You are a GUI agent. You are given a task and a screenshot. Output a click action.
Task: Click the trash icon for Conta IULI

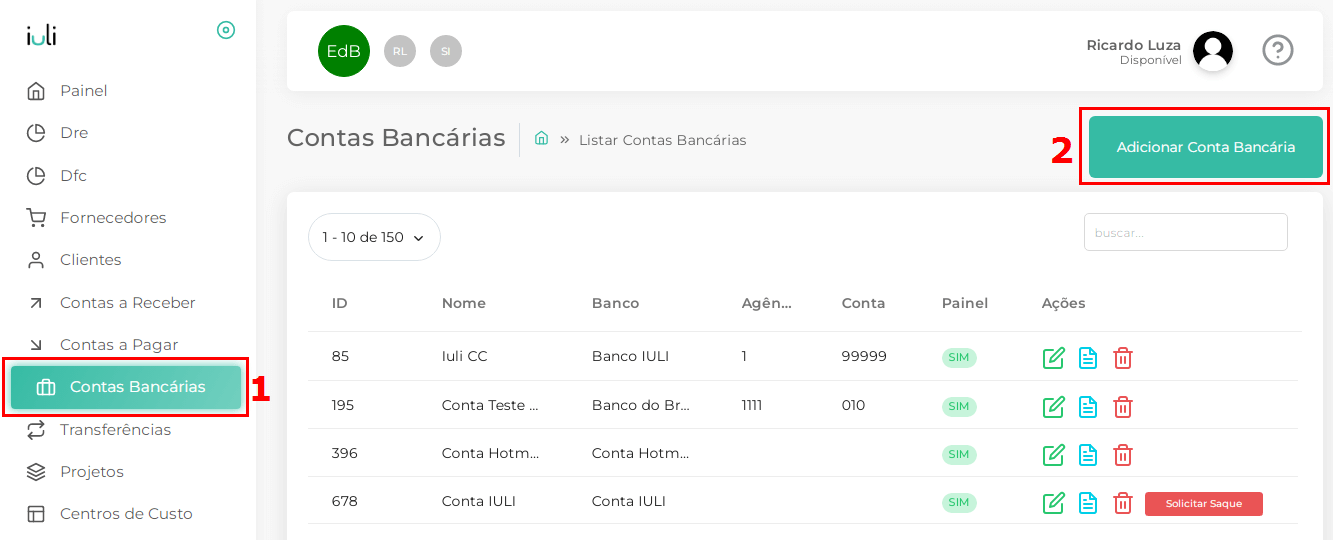click(x=1123, y=503)
